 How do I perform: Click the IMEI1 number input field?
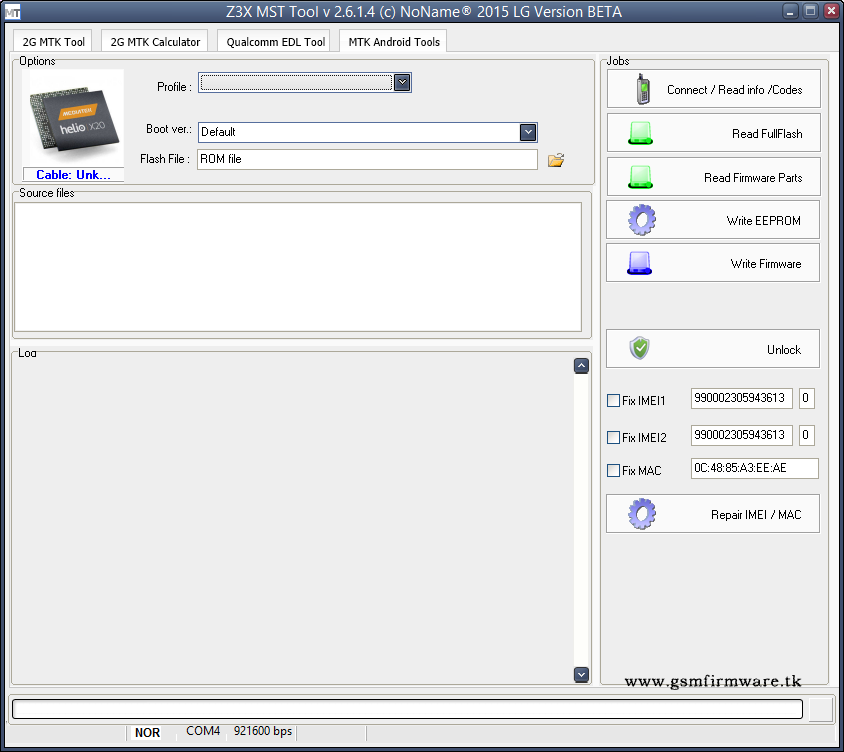point(742,398)
